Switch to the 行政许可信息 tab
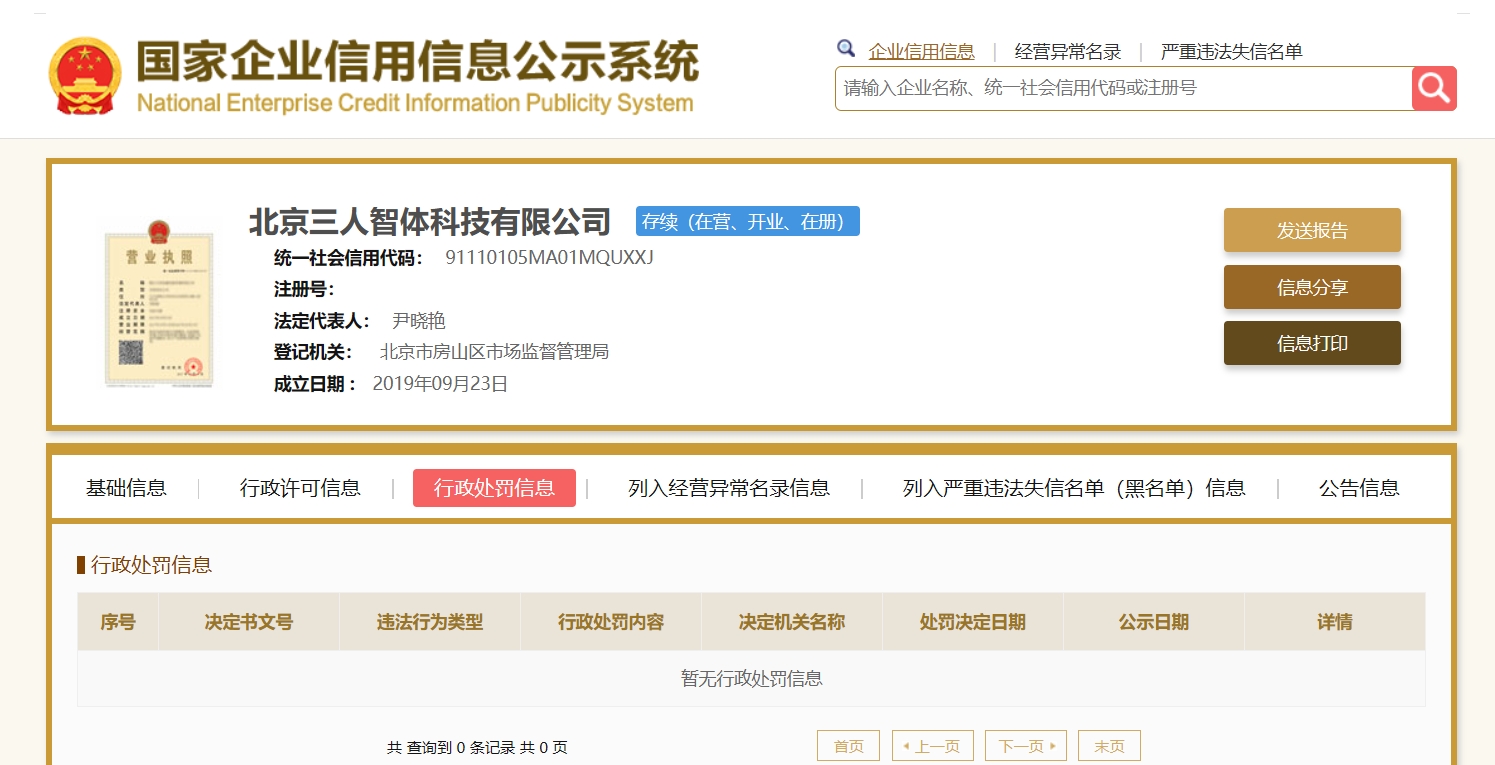Viewport: 1495px width, 765px height. (x=300, y=488)
